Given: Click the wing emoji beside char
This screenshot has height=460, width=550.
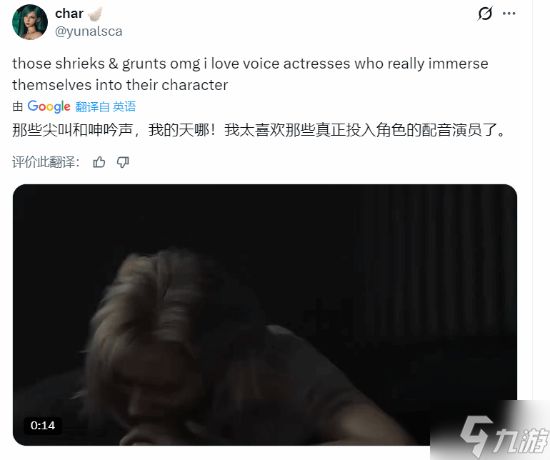Looking at the screenshot, I should coord(95,14).
